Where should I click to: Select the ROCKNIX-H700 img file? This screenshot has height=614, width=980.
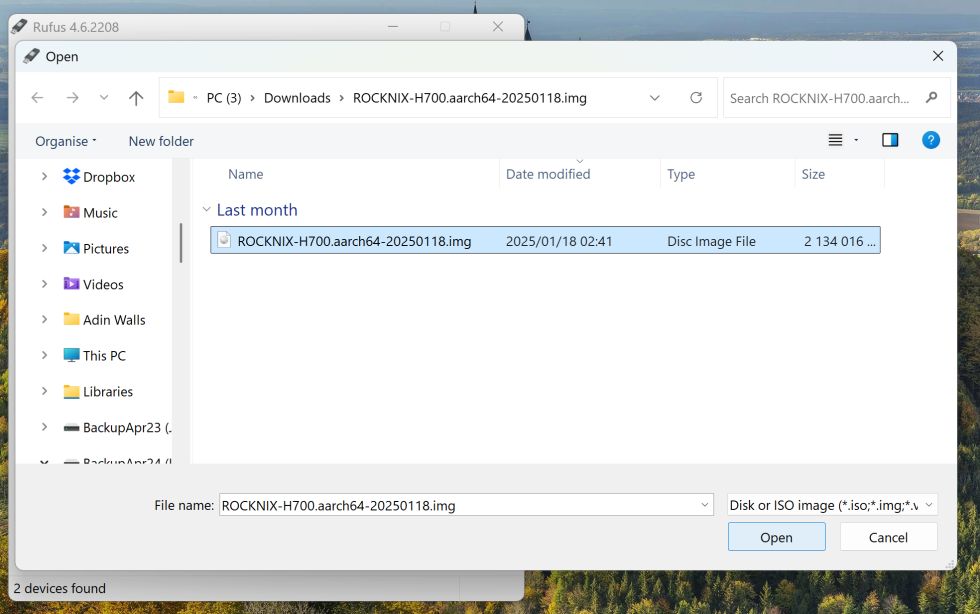(x=354, y=241)
